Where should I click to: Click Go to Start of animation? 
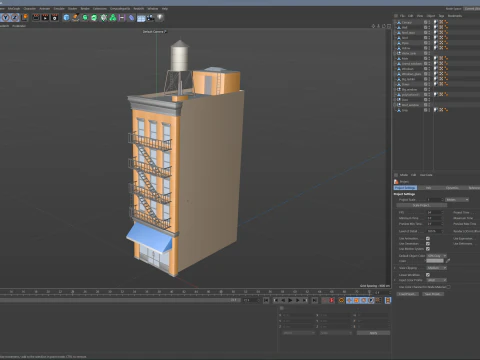[x=266, y=300]
